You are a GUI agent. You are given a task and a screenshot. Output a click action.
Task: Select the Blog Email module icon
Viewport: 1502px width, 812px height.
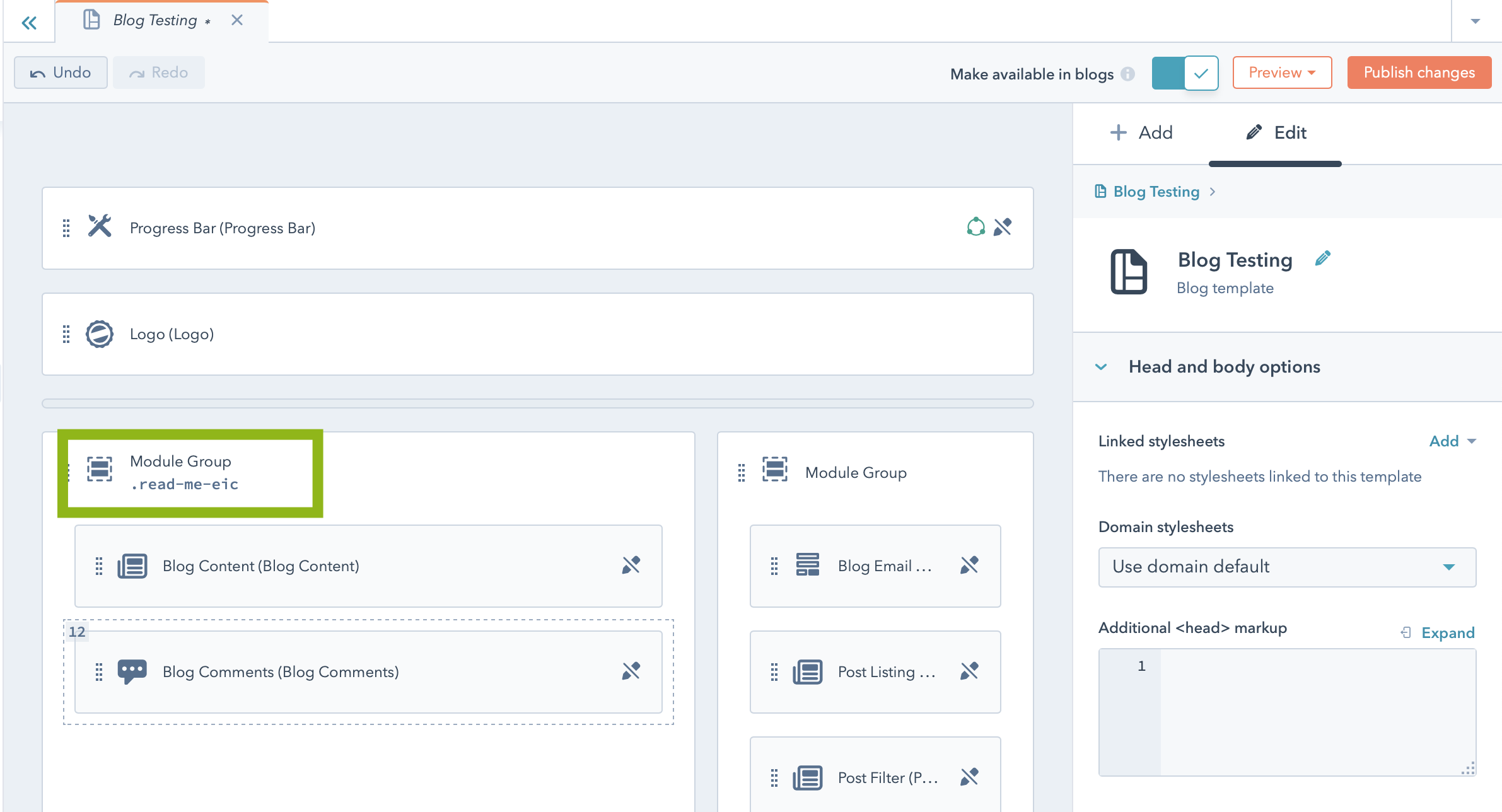tap(808, 565)
